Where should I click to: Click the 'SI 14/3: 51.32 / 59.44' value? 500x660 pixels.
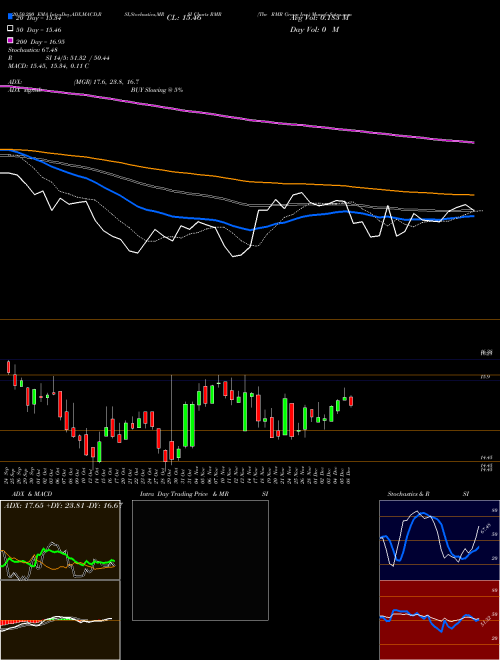(78, 58)
